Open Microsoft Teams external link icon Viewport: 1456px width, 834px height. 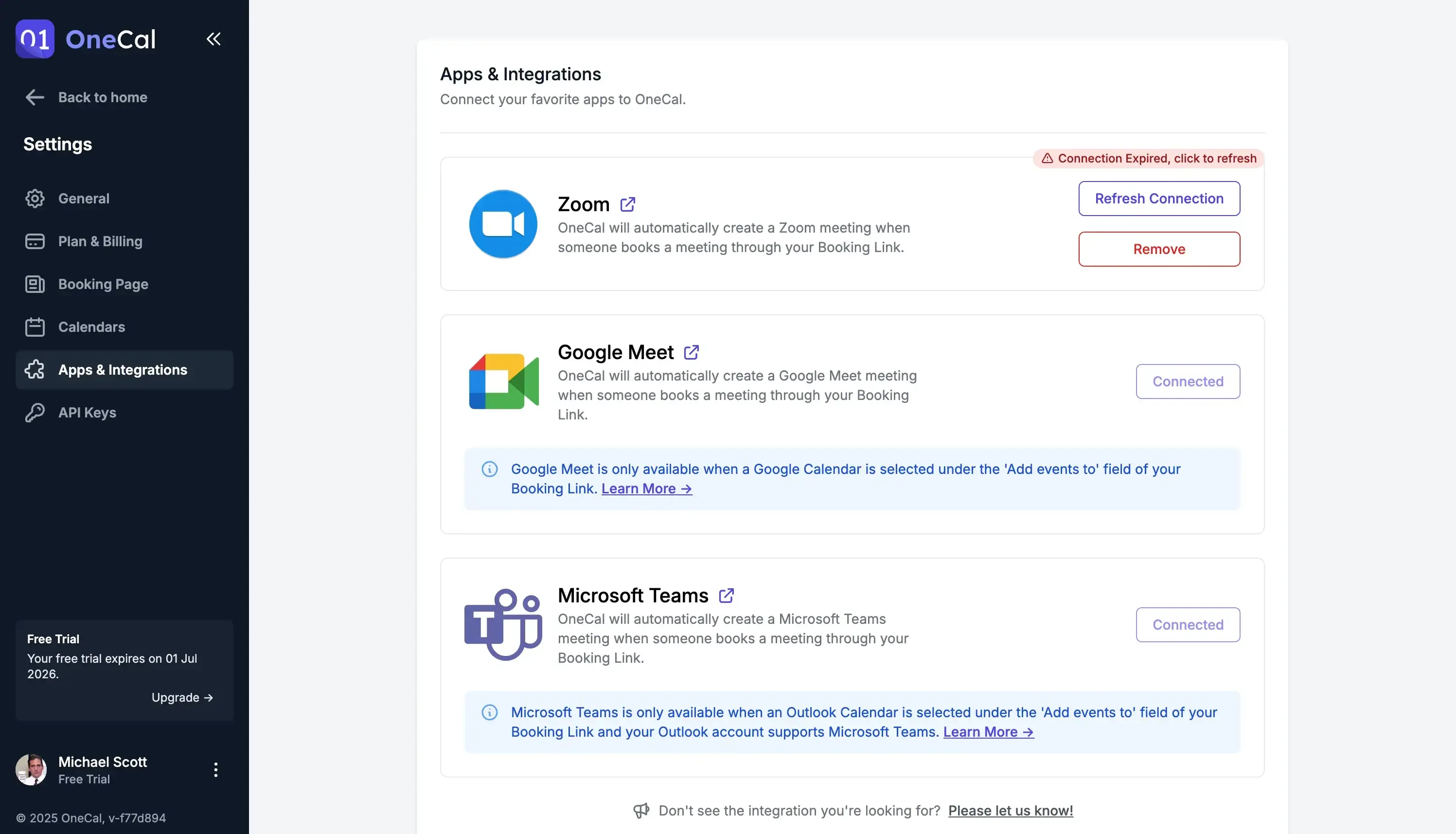coord(726,596)
